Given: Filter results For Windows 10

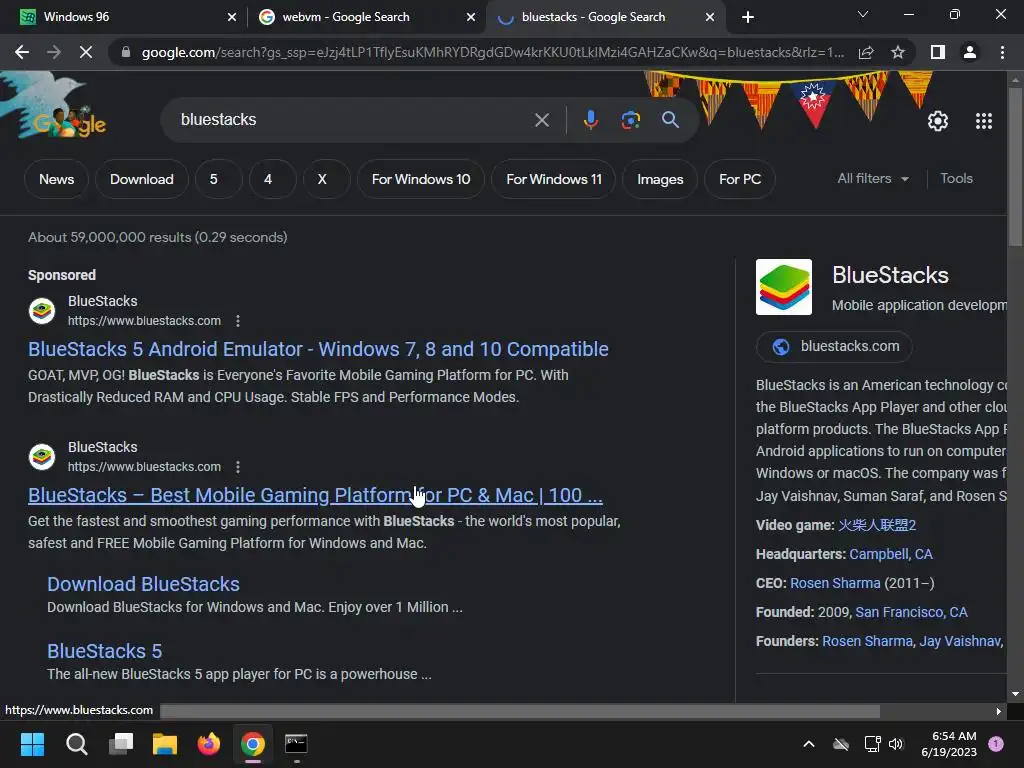Looking at the screenshot, I should click(x=421, y=179).
